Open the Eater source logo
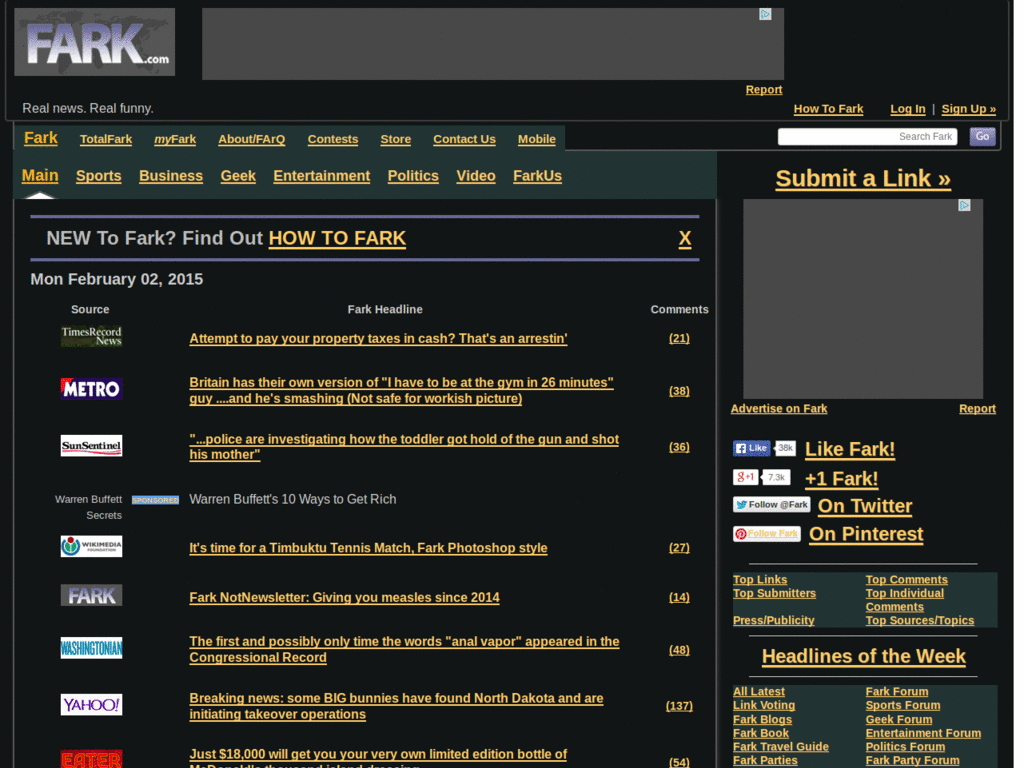Image resolution: width=1024 pixels, height=768 pixels. (x=91, y=759)
